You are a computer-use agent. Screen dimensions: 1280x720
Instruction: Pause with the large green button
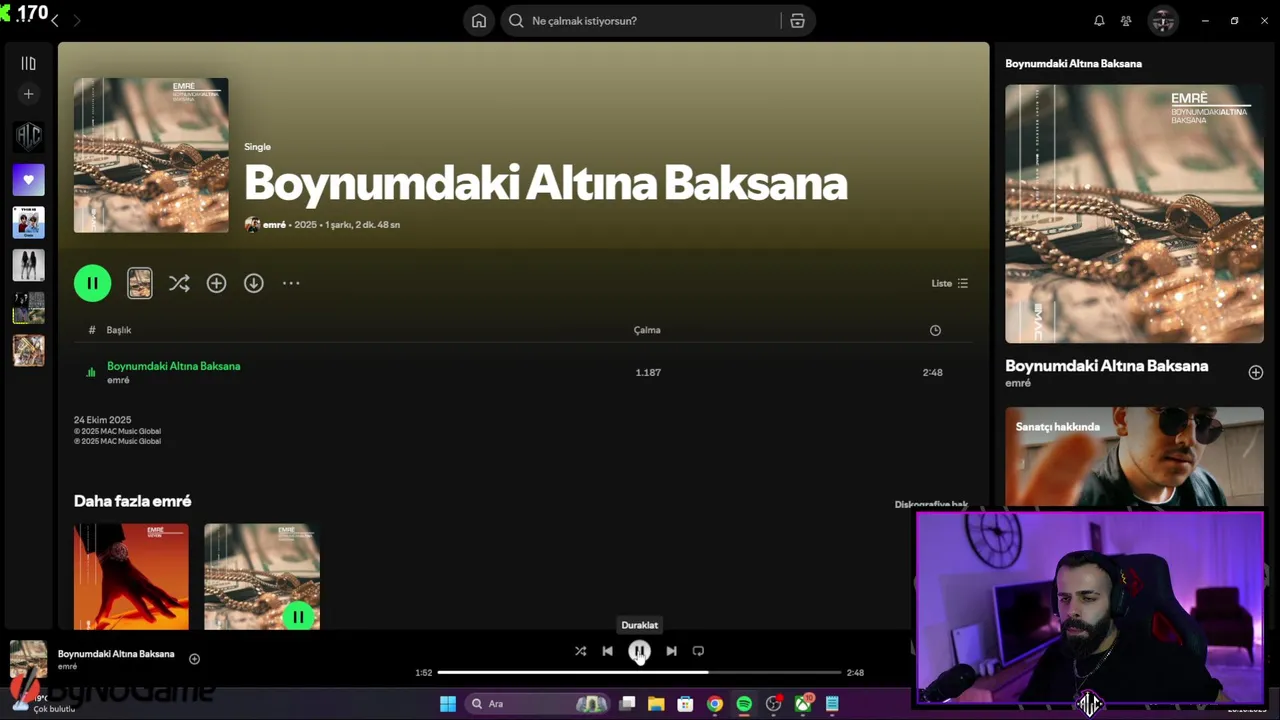click(x=92, y=283)
